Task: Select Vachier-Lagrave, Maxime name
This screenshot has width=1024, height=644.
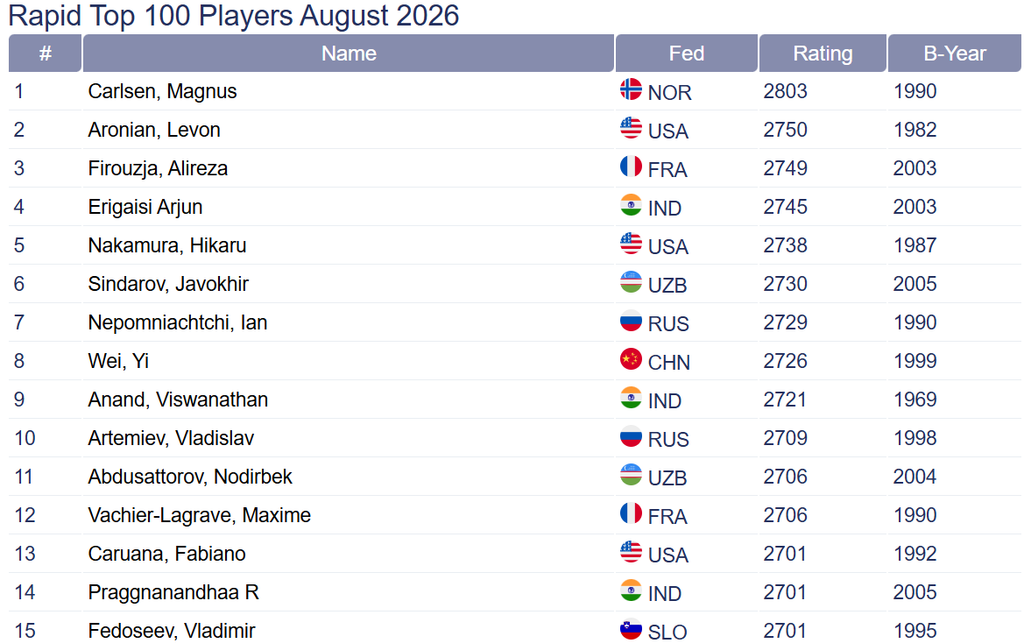Action: tap(199, 515)
